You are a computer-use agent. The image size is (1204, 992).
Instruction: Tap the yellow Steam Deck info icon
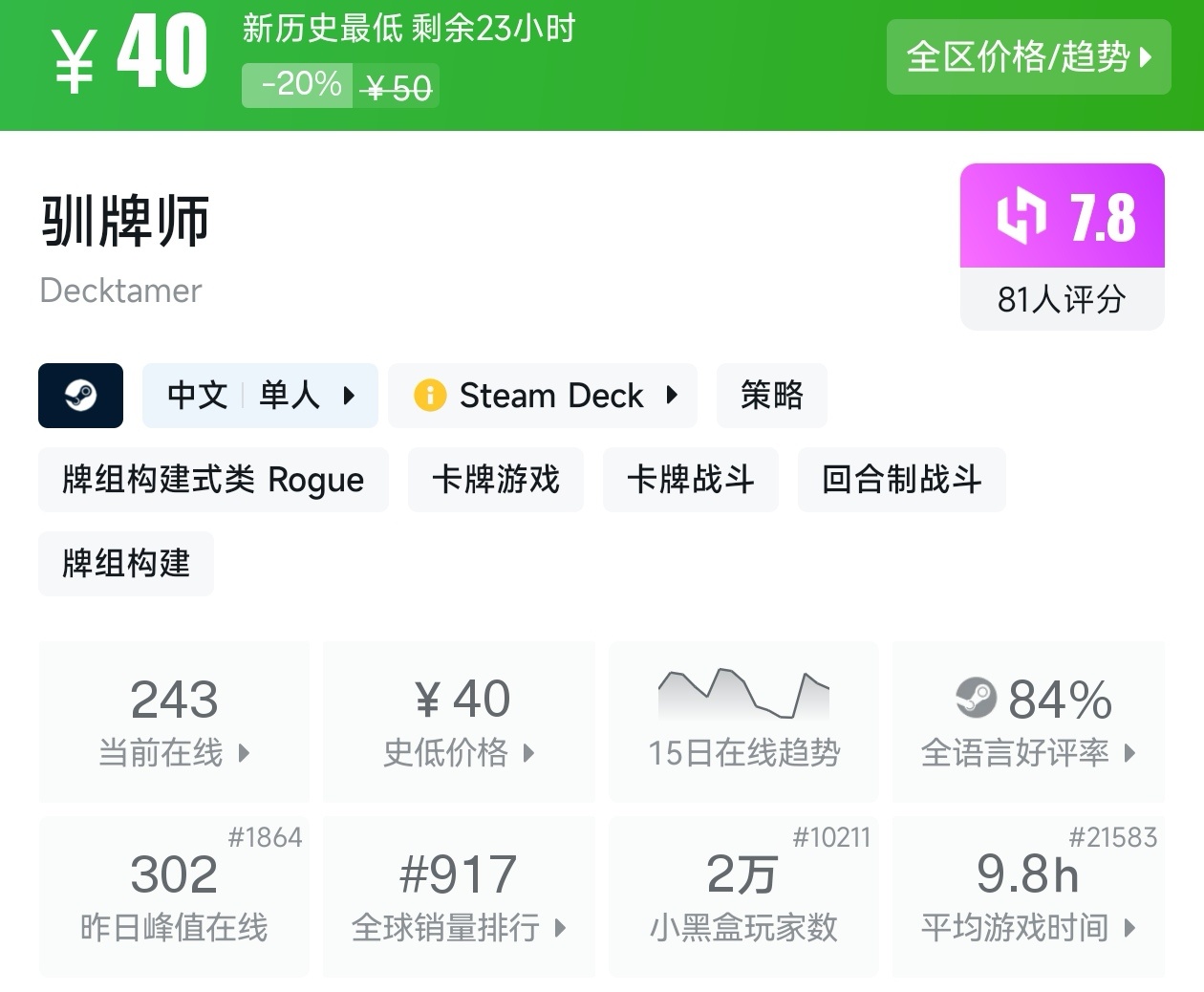pos(430,396)
